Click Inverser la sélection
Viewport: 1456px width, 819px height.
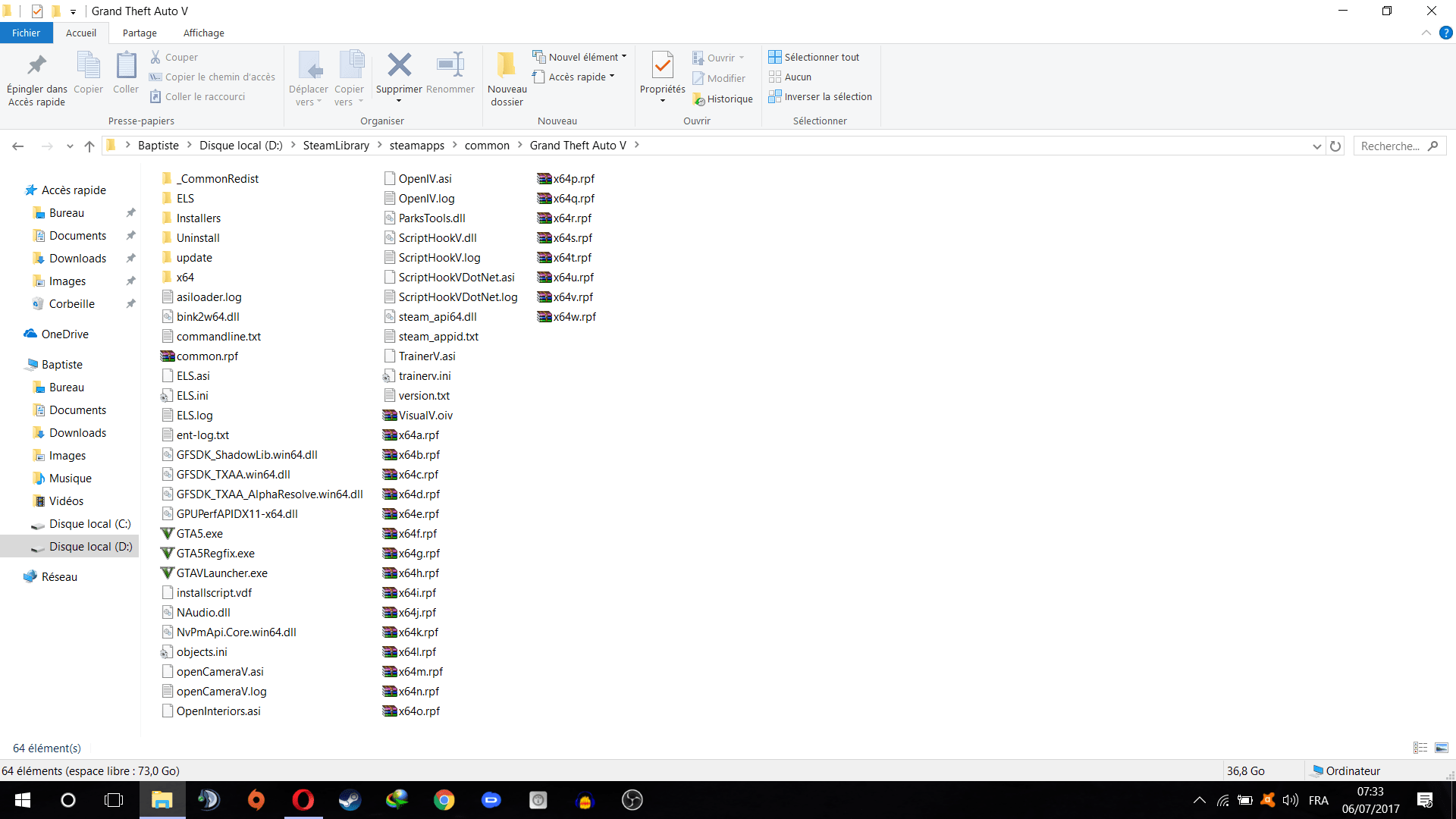point(821,96)
